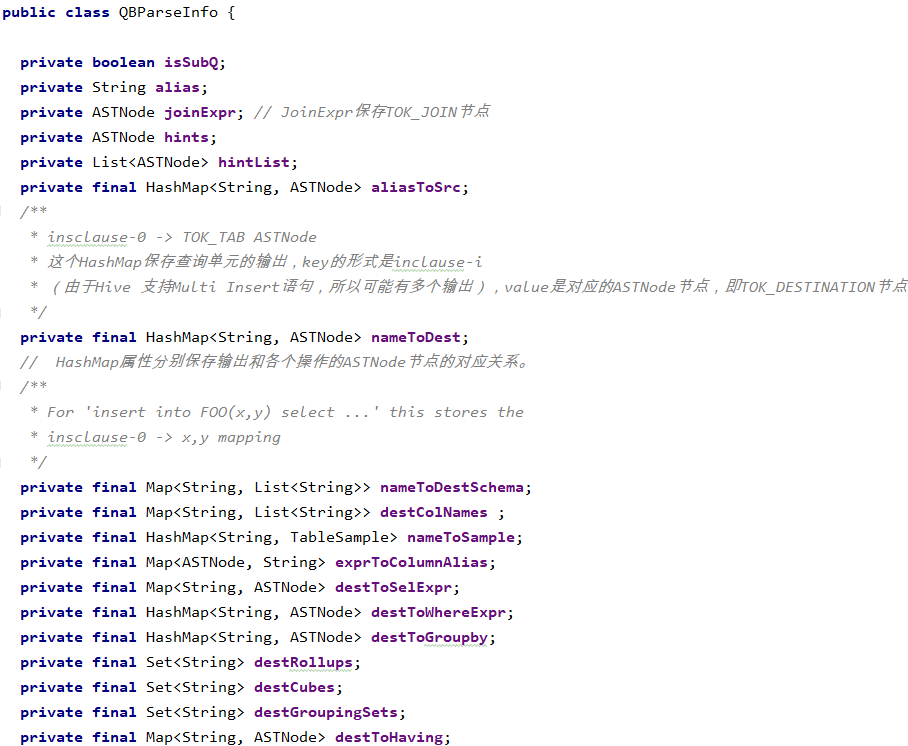Viewport: 908px width, 746px height.
Task: Select the field isSubQ
Action: (x=191, y=63)
